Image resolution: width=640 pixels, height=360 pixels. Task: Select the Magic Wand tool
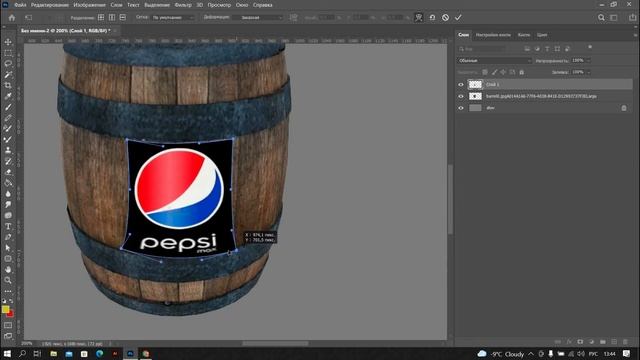tap(8, 75)
